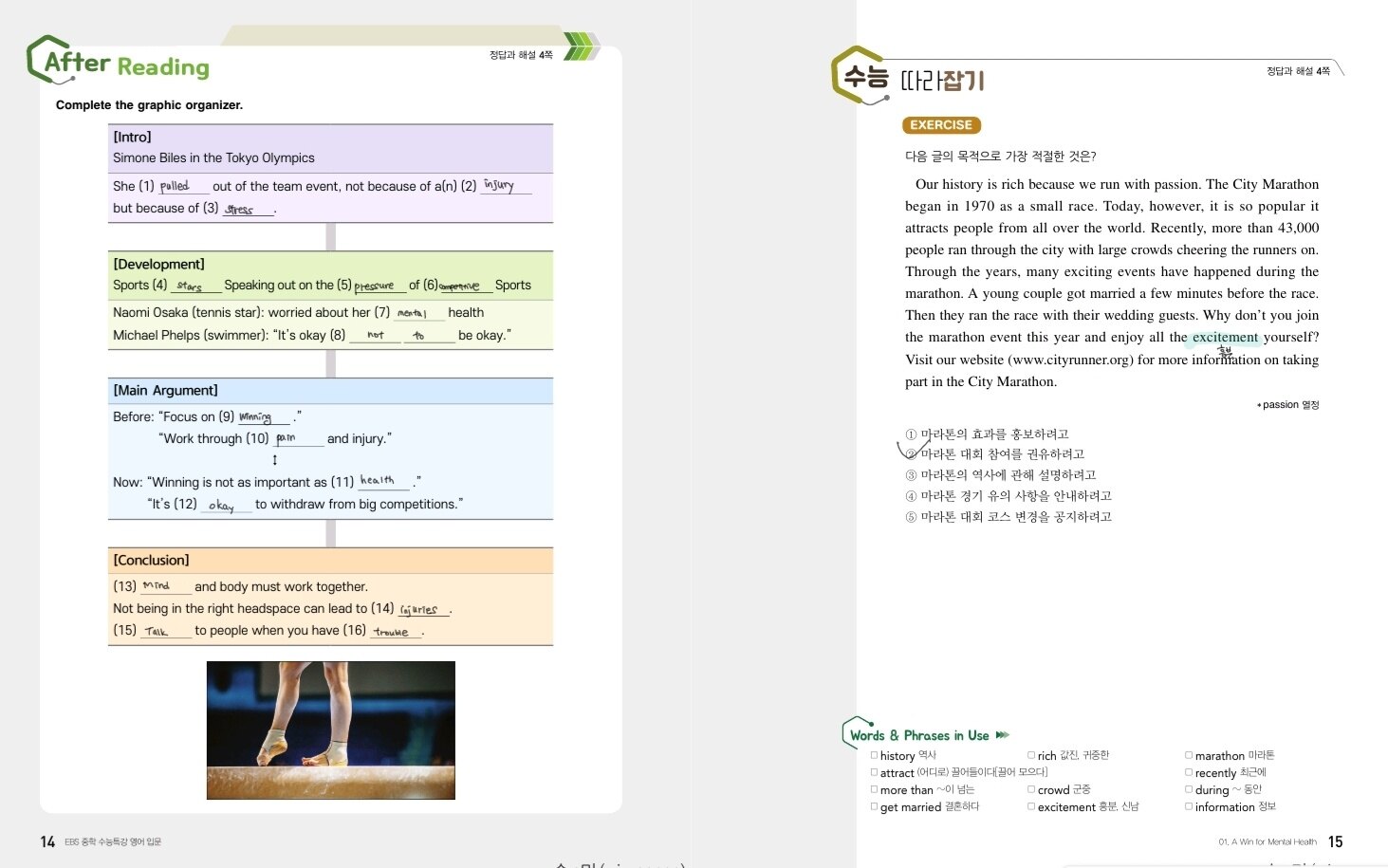Tick the checkbox next to attract
This screenshot has height=868, width=1388.
[874, 772]
